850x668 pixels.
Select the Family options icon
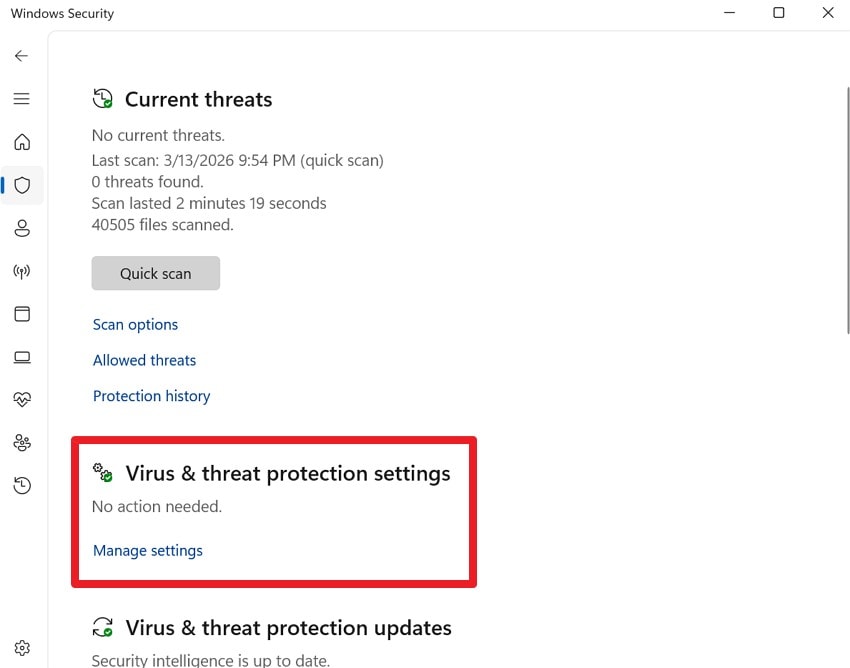click(x=22, y=443)
